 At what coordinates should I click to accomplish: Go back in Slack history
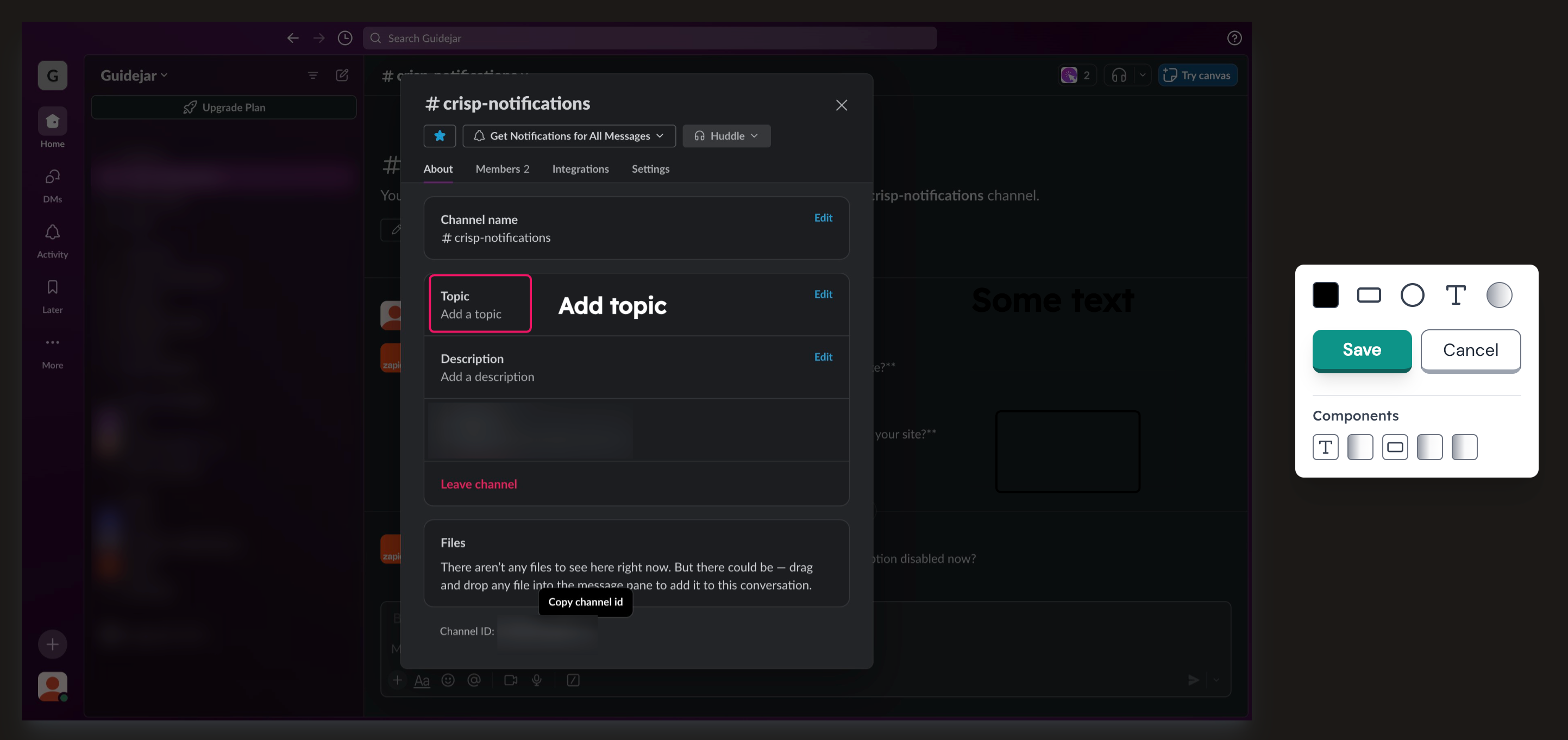tap(293, 39)
